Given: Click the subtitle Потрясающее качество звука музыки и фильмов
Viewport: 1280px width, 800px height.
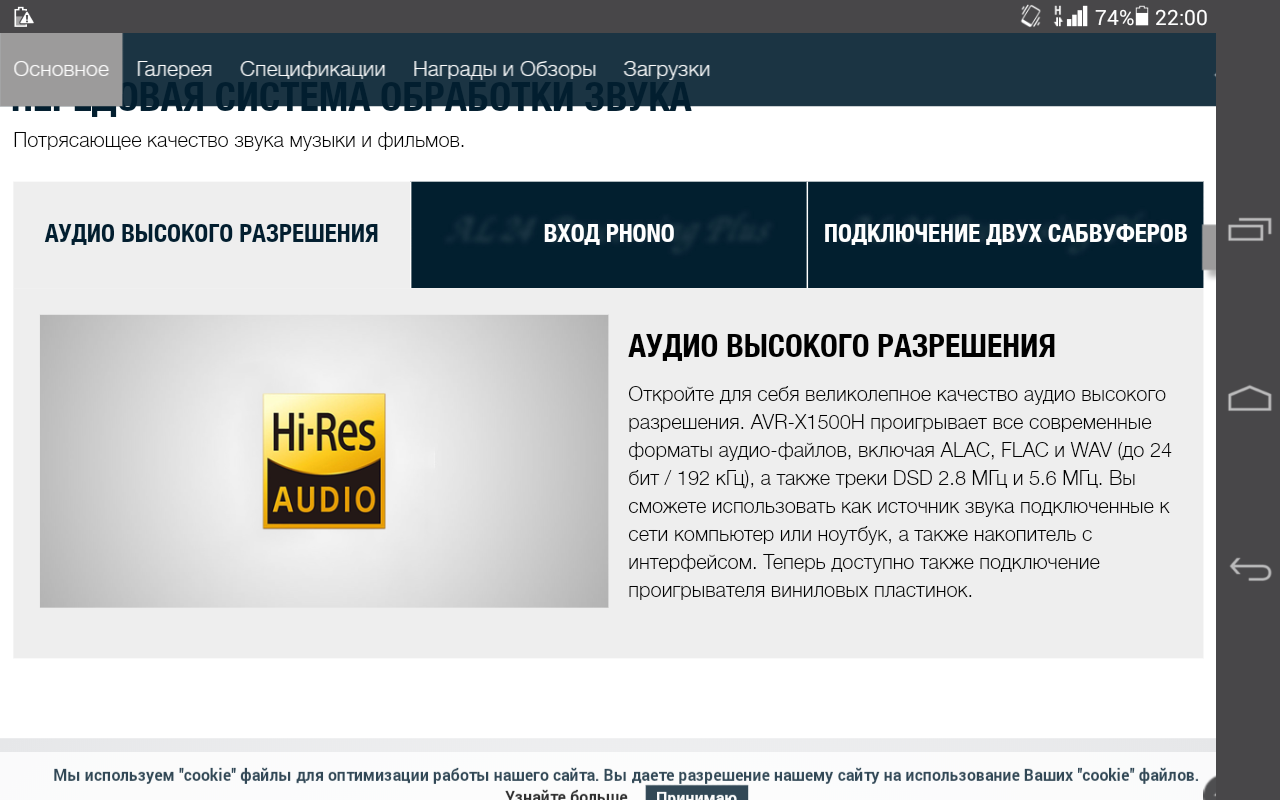Looking at the screenshot, I should coord(239,140).
